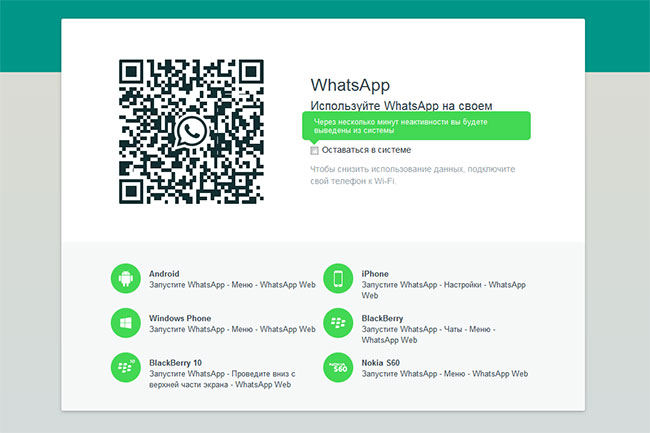The height and width of the screenshot is (433, 650).
Task: Click the "Используйте WhatsApp на своем" subtitle
Action: (401, 106)
